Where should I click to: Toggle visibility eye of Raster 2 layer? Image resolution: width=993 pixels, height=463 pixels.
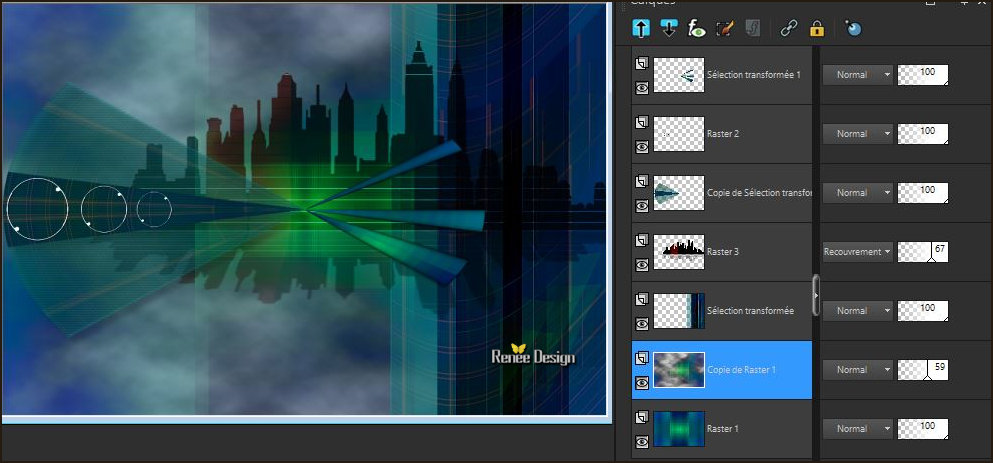click(642, 147)
